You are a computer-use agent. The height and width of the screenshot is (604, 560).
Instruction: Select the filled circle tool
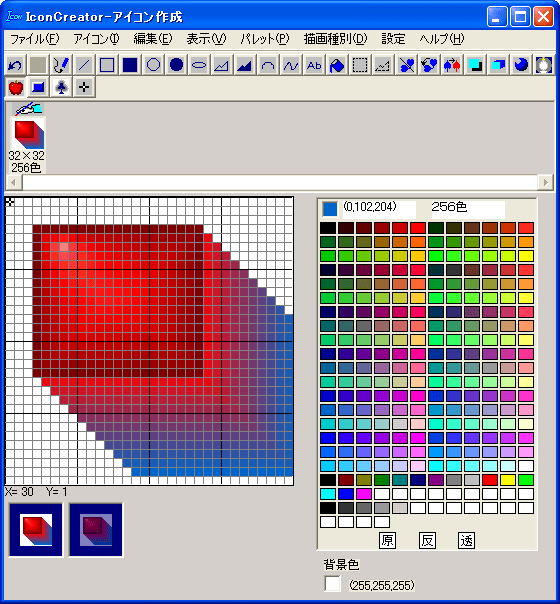click(176, 65)
